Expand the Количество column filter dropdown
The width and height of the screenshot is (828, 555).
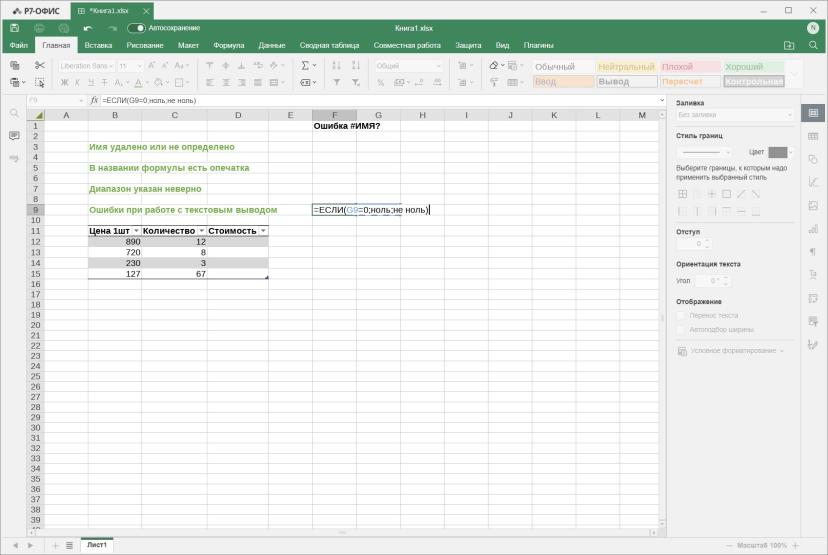click(202, 231)
